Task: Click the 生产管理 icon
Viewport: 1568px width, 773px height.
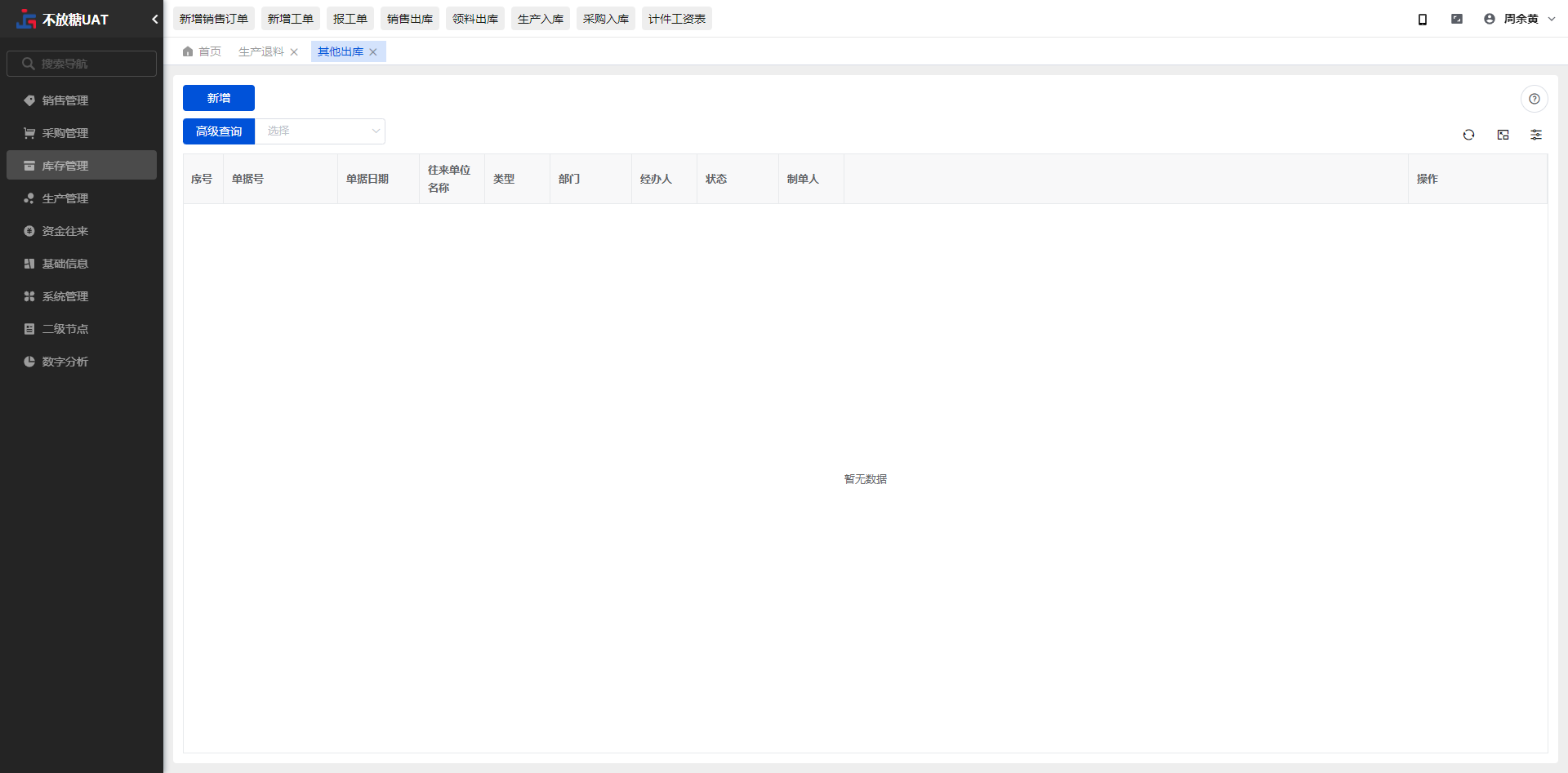Action: tap(29, 198)
